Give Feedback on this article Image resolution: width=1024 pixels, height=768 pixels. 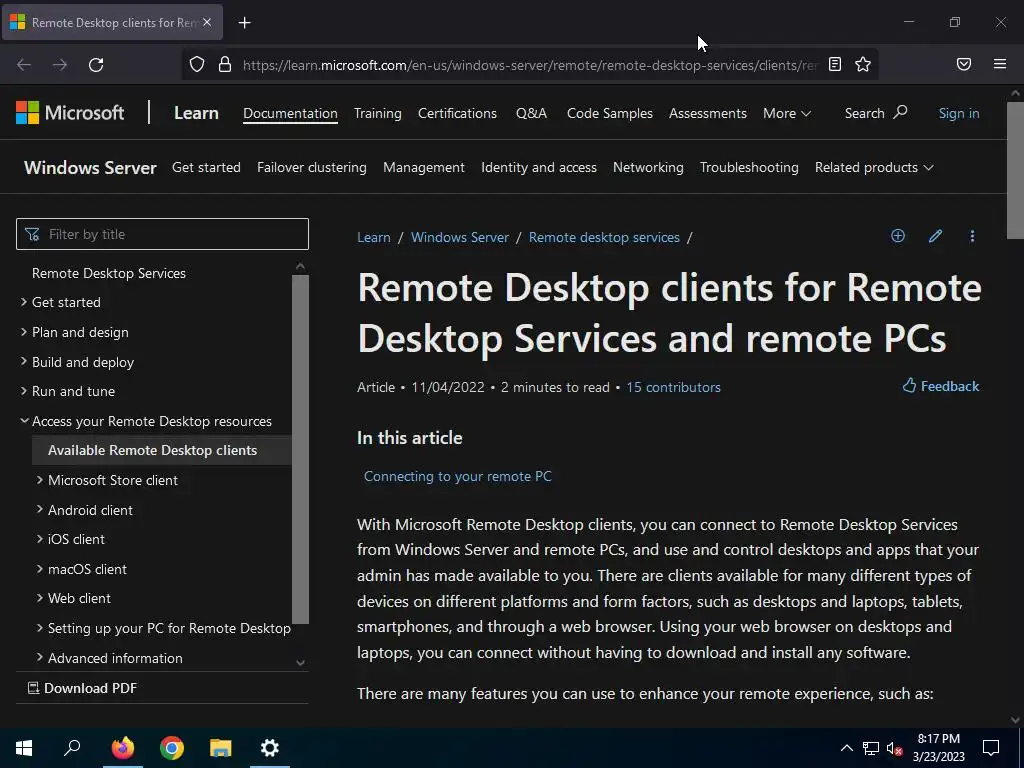click(940, 386)
